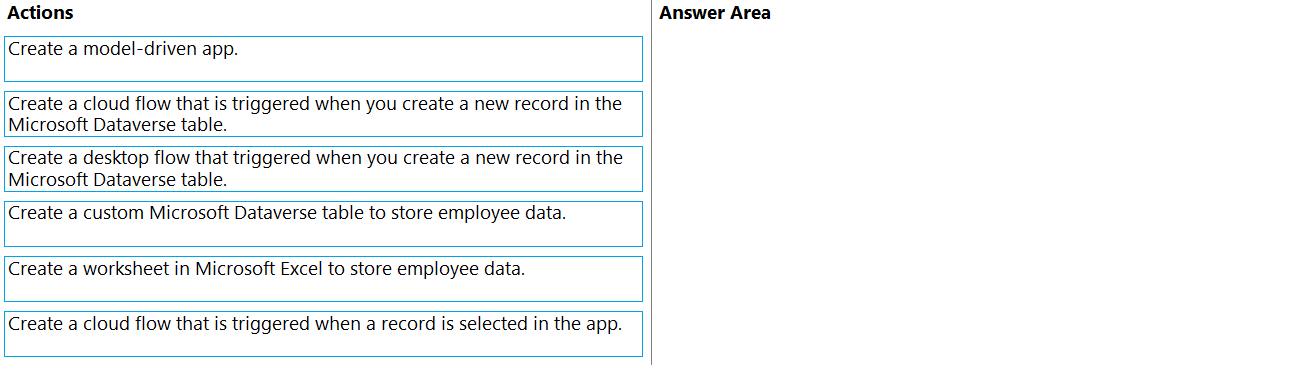The width and height of the screenshot is (1298, 365).
Task: Select the Microsoft Excel worksheet action
Action: (323, 279)
